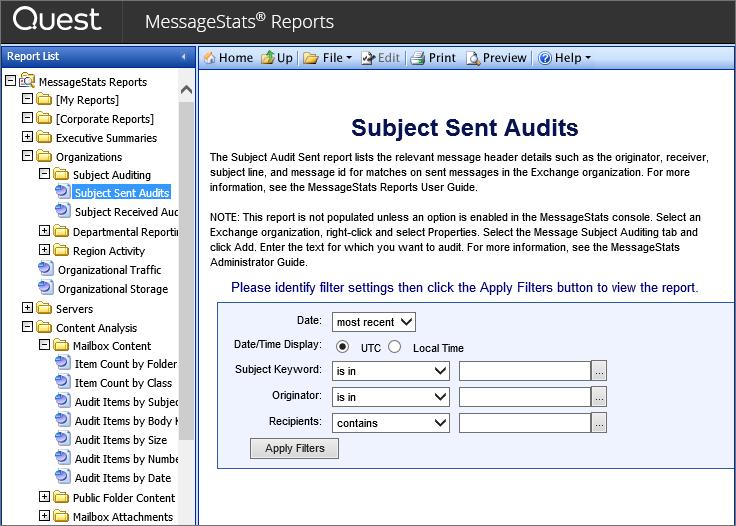736x526 pixels.
Task: Click the [My Reports] folder icon
Action: (44, 99)
